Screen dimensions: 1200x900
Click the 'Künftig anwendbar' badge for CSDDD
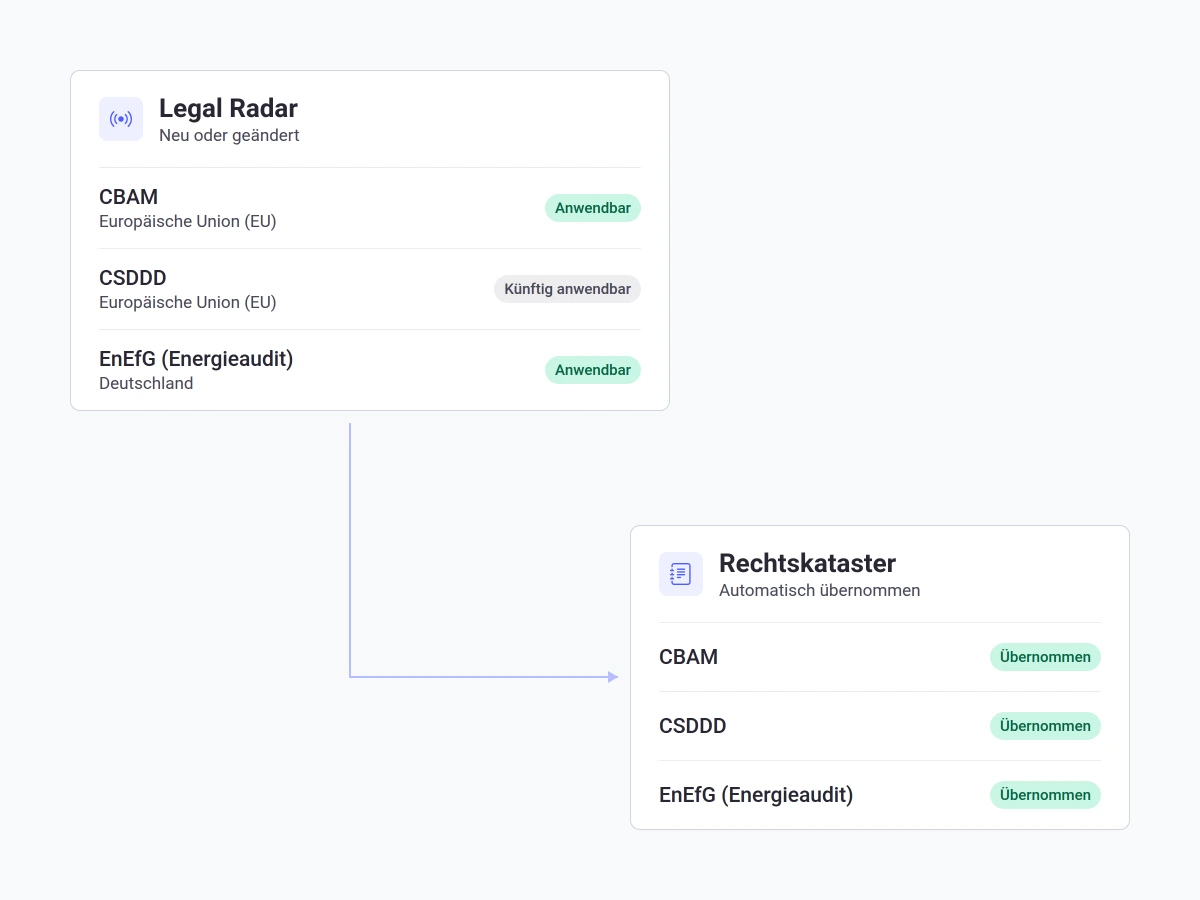[x=567, y=289]
